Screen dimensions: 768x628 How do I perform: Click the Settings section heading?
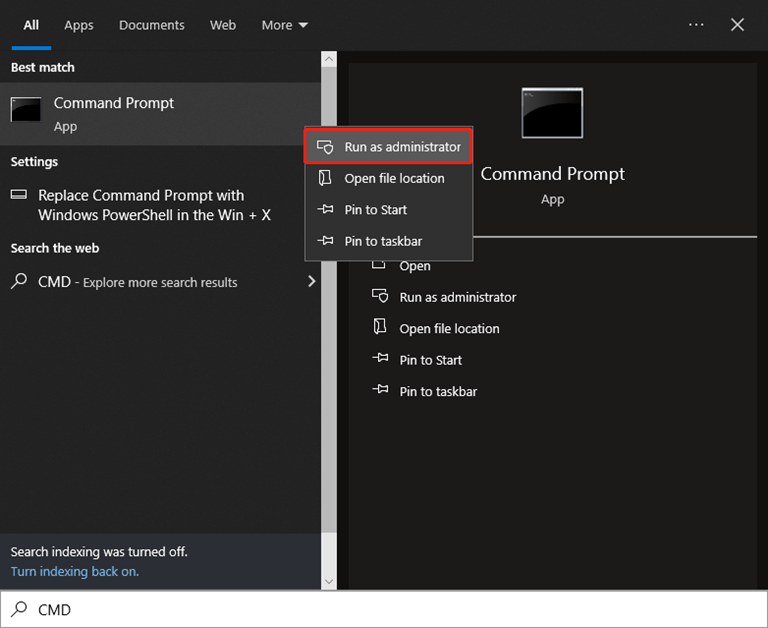tap(34, 162)
